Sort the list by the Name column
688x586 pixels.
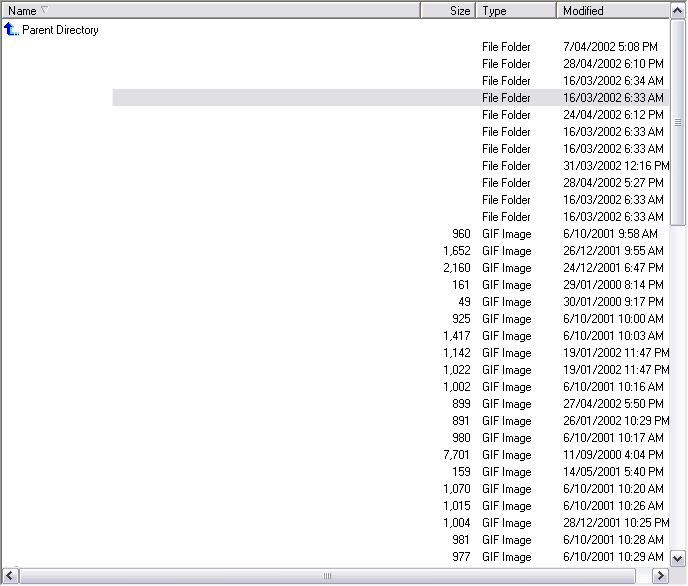point(200,10)
